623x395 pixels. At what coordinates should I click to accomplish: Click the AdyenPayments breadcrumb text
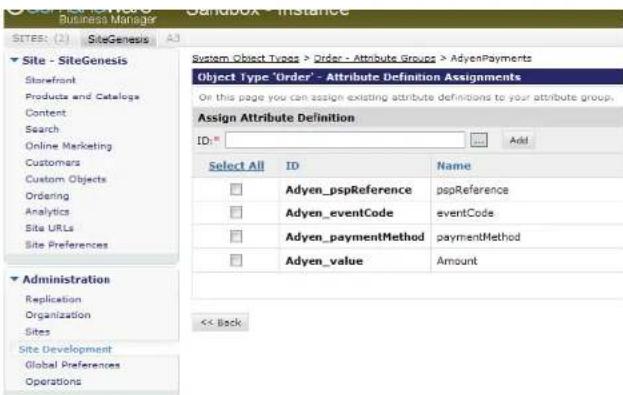pyautogui.click(x=491, y=58)
